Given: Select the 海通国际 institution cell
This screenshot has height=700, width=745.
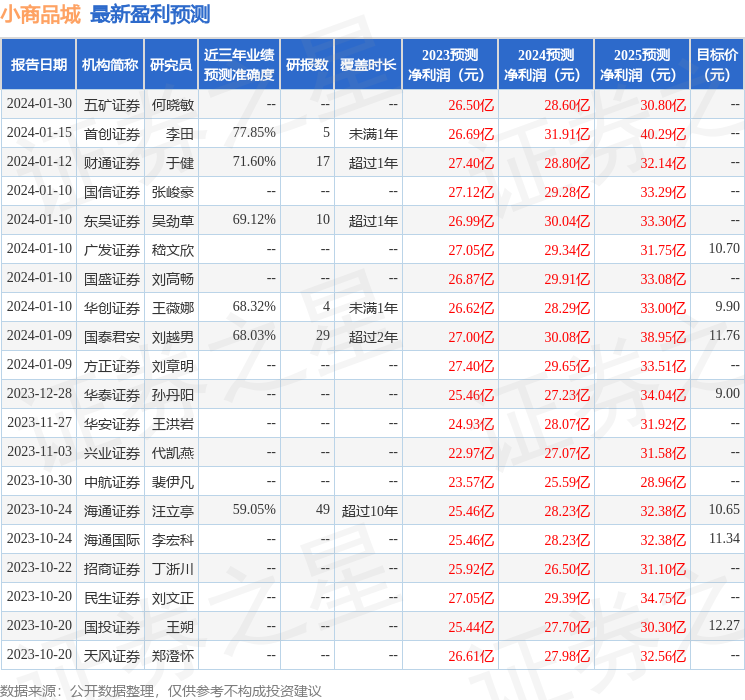Looking at the screenshot, I should (112, 540).
